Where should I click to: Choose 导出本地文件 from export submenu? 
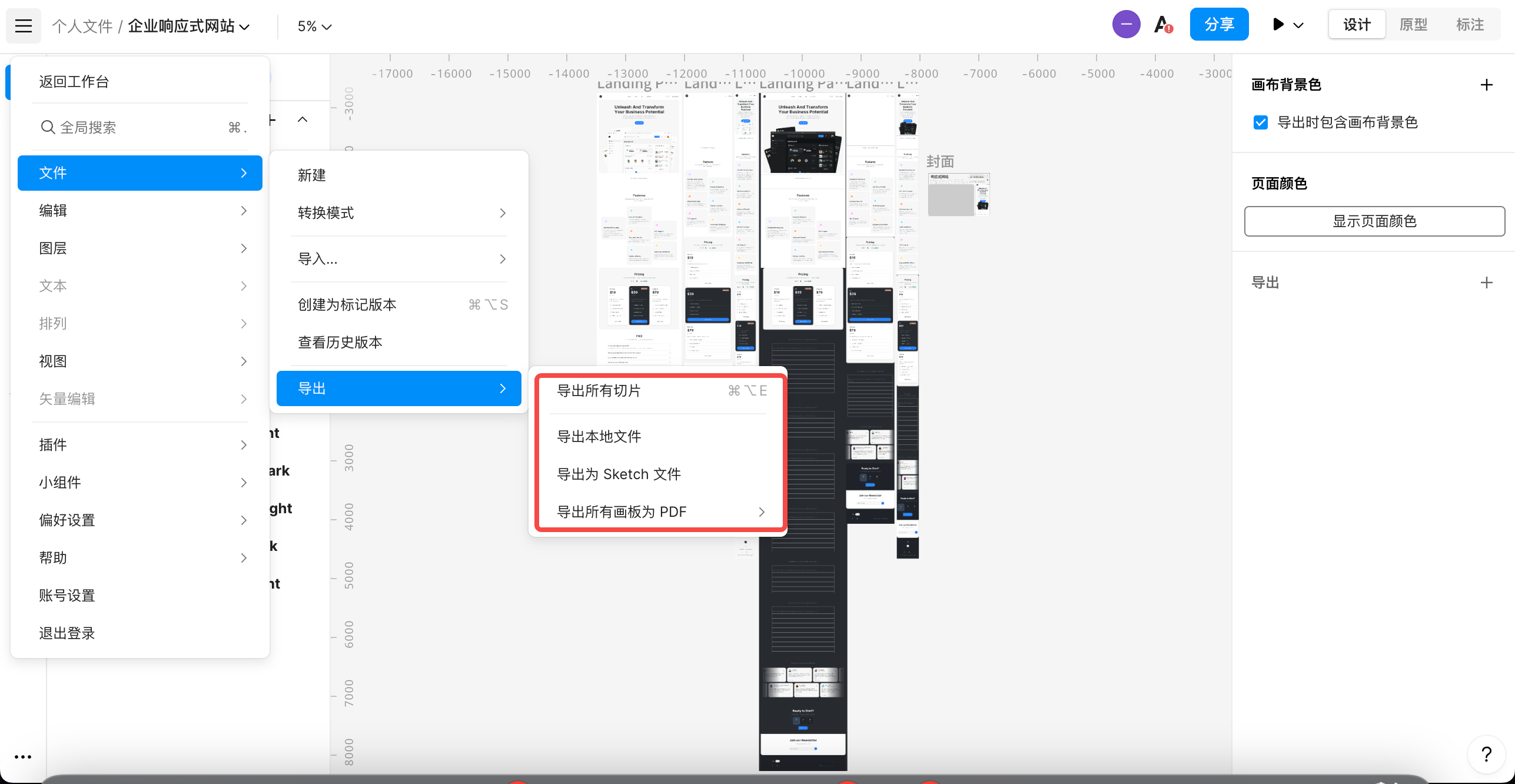tap(599, 436)
